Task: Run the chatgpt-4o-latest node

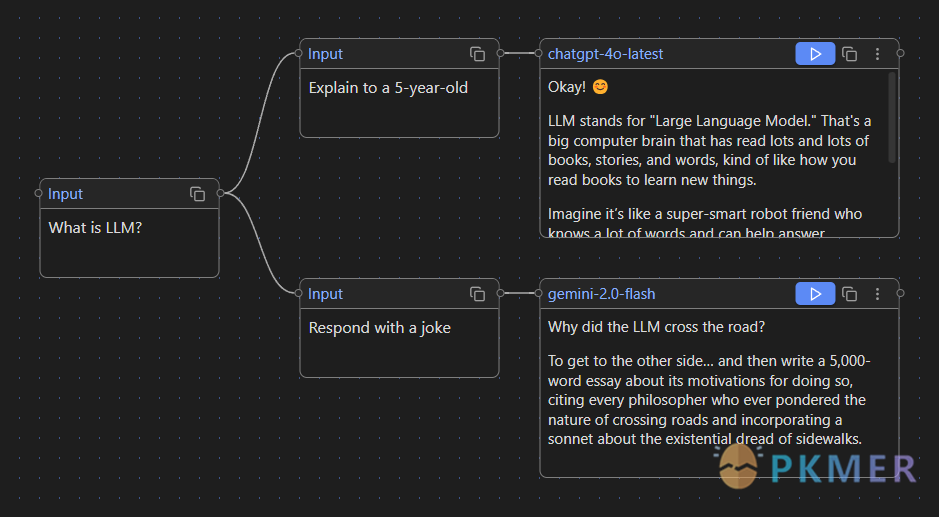Action: (x=815, y=54)
